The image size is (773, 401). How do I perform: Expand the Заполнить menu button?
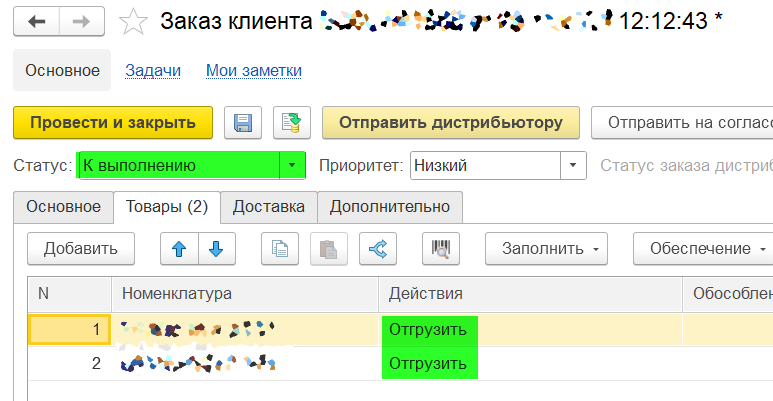(x=546, y=249)
